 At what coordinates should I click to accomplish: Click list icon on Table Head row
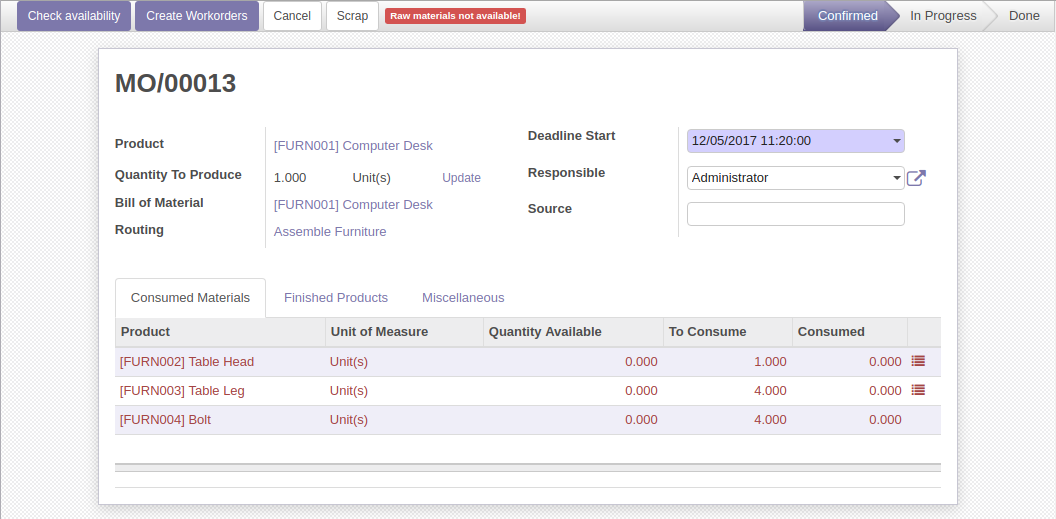pos(918,361)
